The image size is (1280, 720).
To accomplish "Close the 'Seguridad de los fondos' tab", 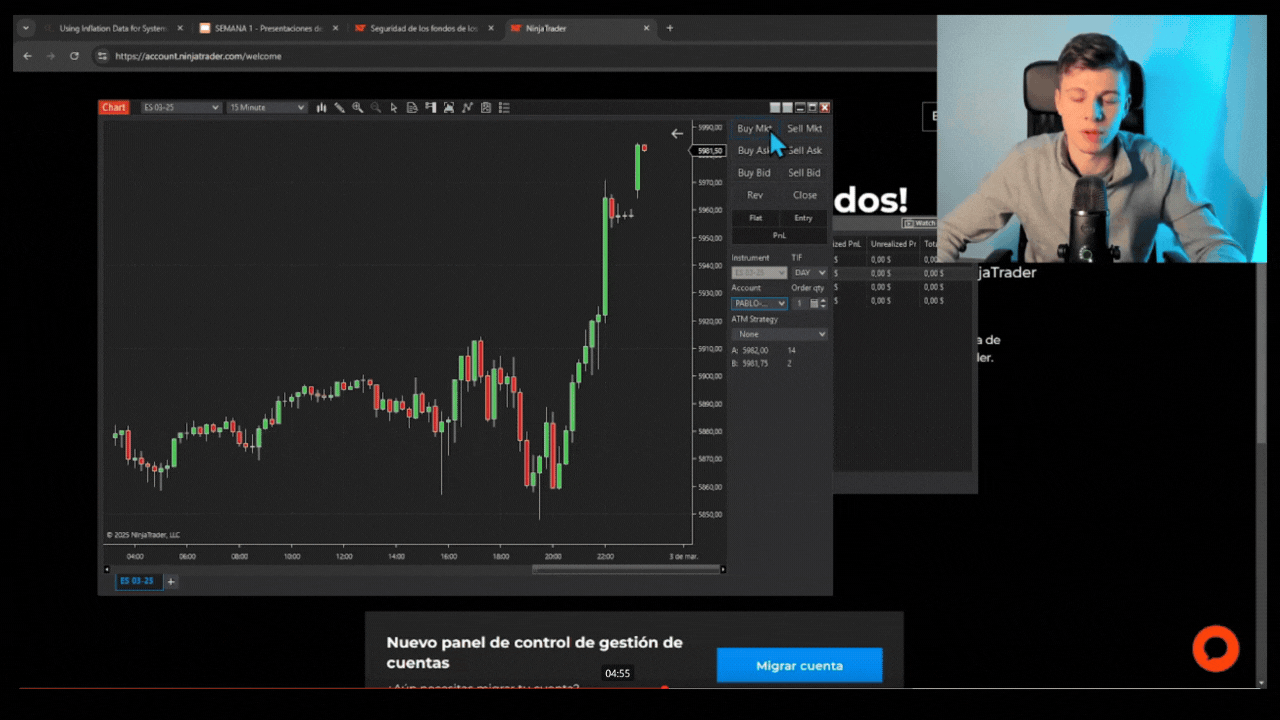I will (x=492, y=28).
